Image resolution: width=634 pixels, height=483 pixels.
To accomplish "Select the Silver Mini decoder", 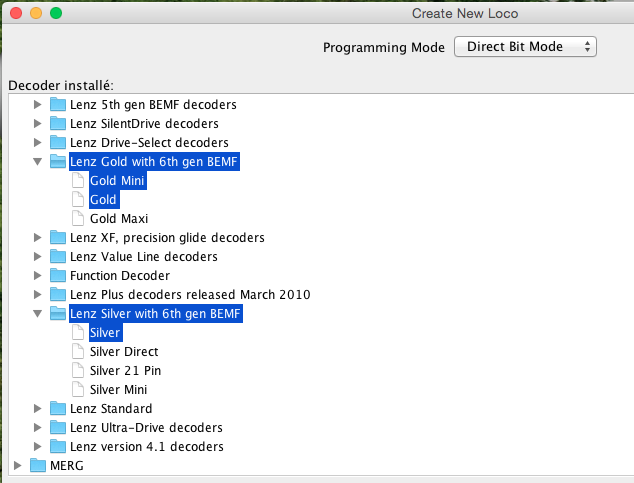I will click(x=118, y=390).
